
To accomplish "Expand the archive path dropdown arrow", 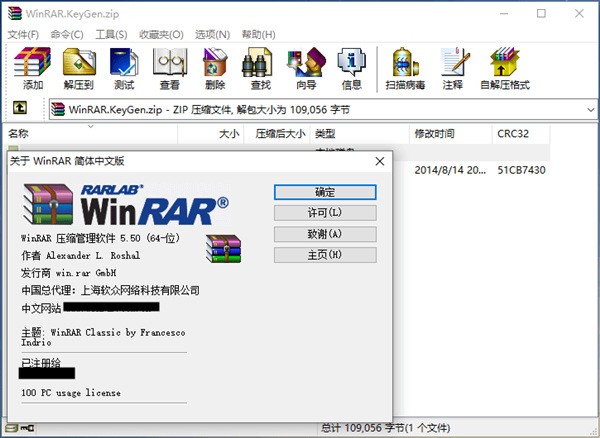I will tap(590, 110).
